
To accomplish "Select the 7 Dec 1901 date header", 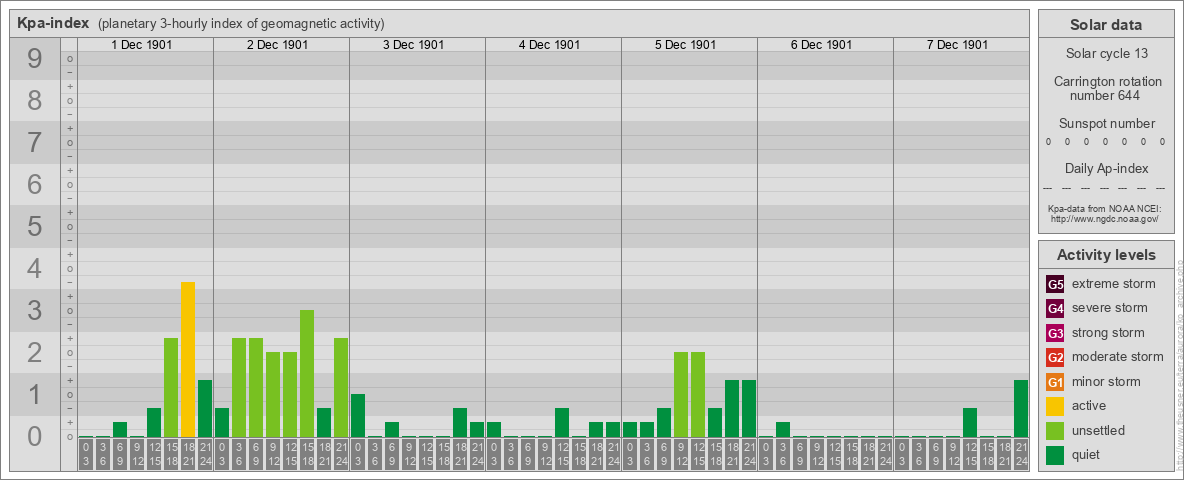I will coord(957,45).
